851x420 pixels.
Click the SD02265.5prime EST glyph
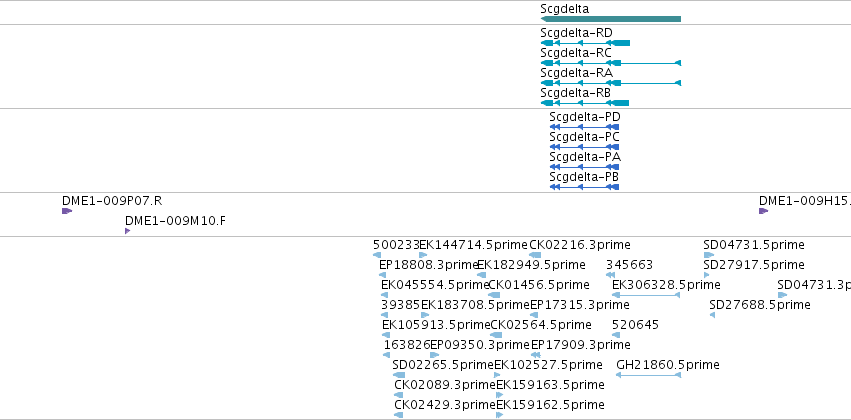399,375
